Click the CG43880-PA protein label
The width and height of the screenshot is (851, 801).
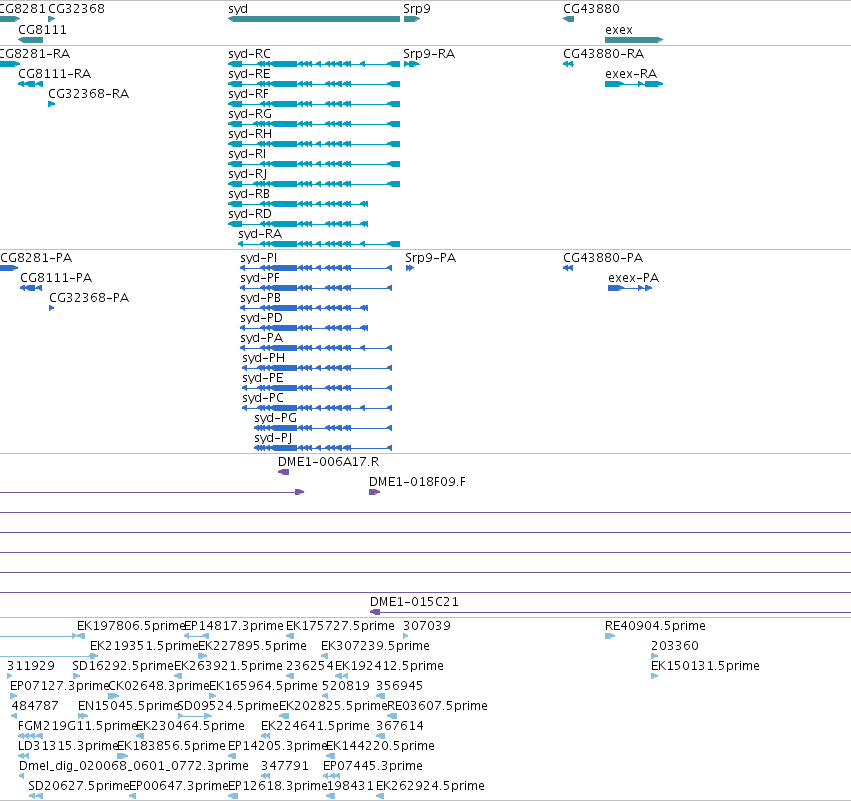coord(603,258)
